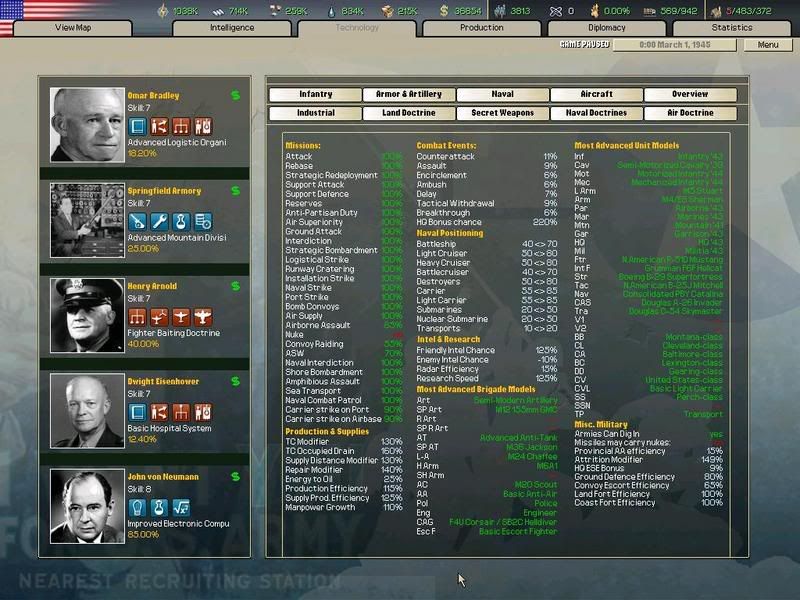Click the green dollar icon beside John von Neumann
The image size is (800, 600).
click(235, 477)
